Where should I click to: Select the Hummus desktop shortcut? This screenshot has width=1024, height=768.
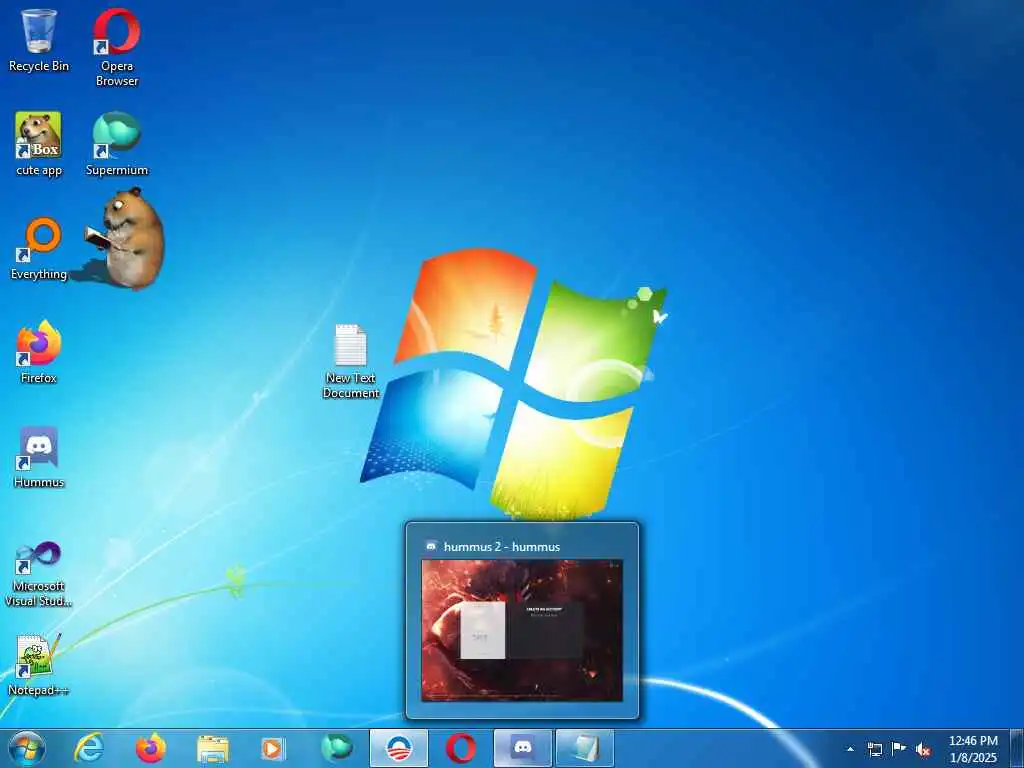pos(39,457)
